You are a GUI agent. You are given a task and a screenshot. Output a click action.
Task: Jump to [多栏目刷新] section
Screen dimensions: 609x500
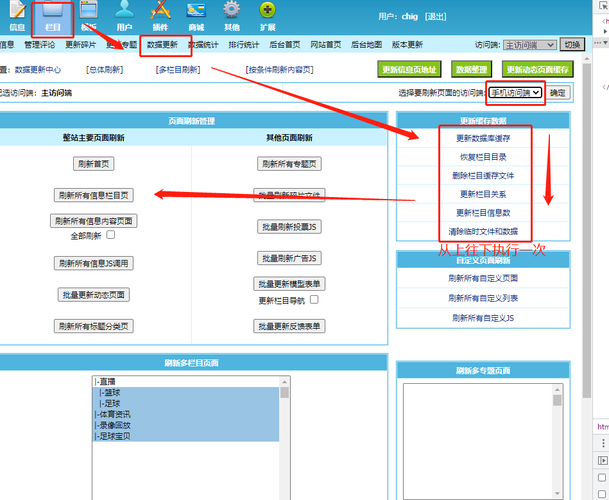pyautogui.click(x=178, y=70)
